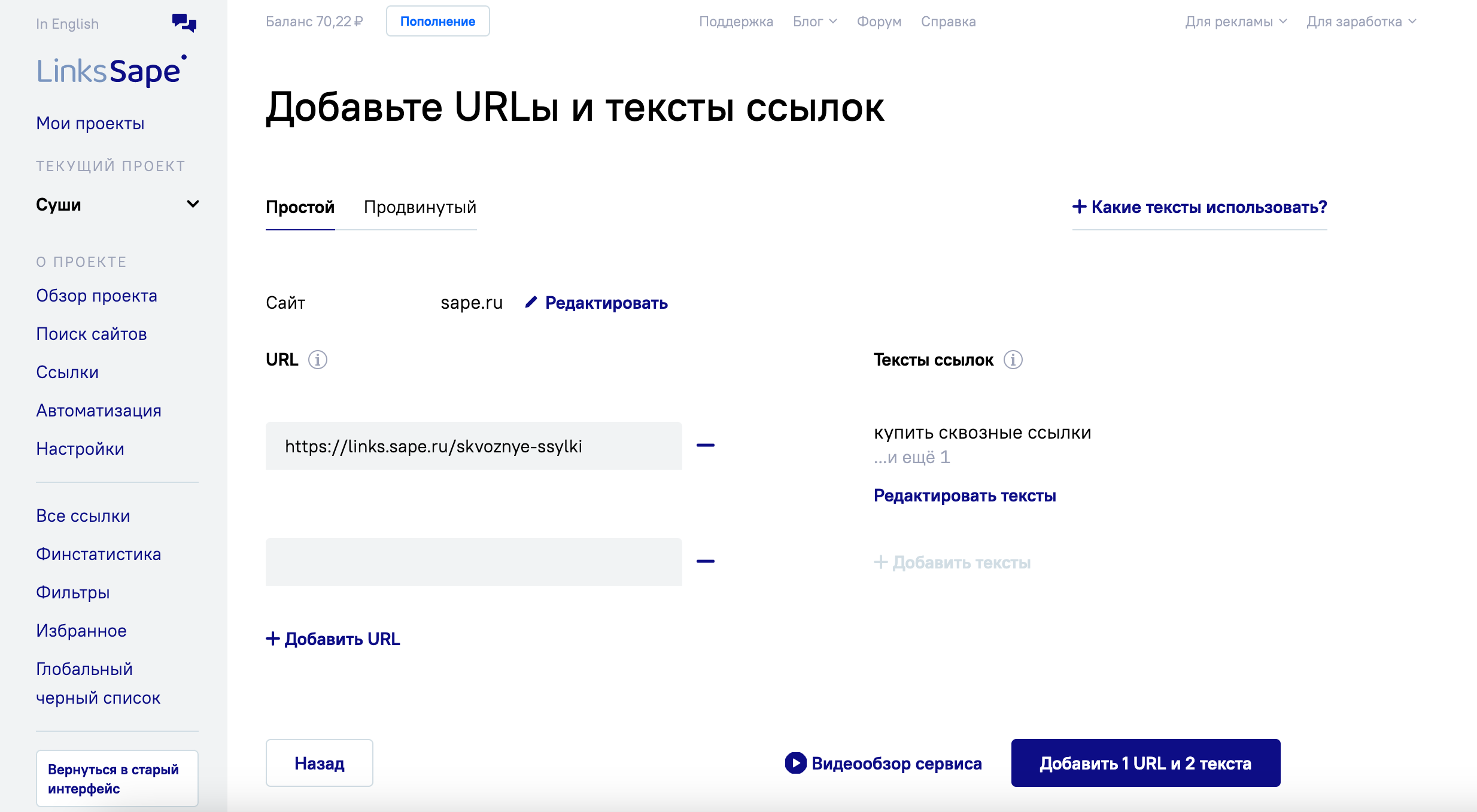Open Форум in the top menu

coord(879,22)
